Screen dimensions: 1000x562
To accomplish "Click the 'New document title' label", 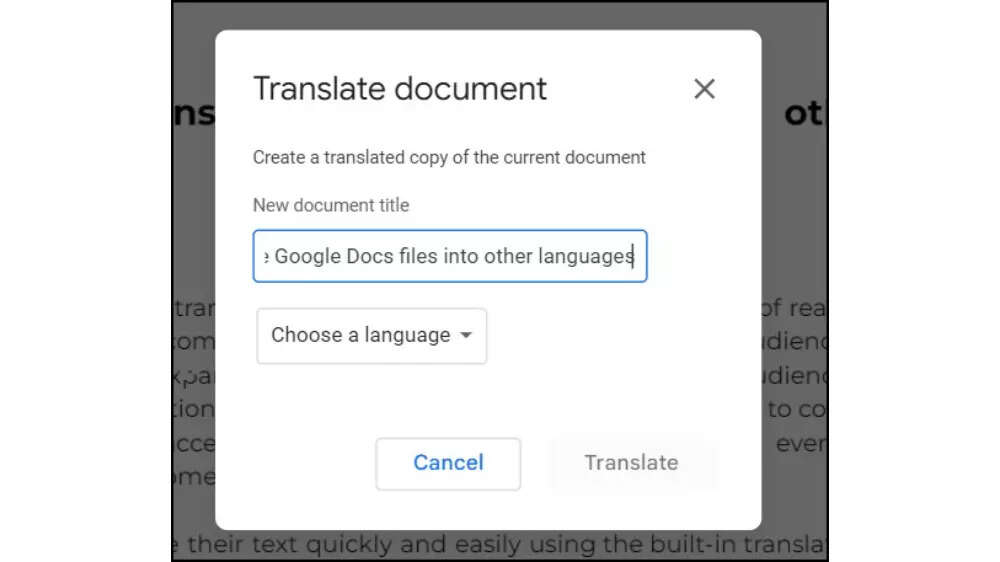I will [331, 205].
